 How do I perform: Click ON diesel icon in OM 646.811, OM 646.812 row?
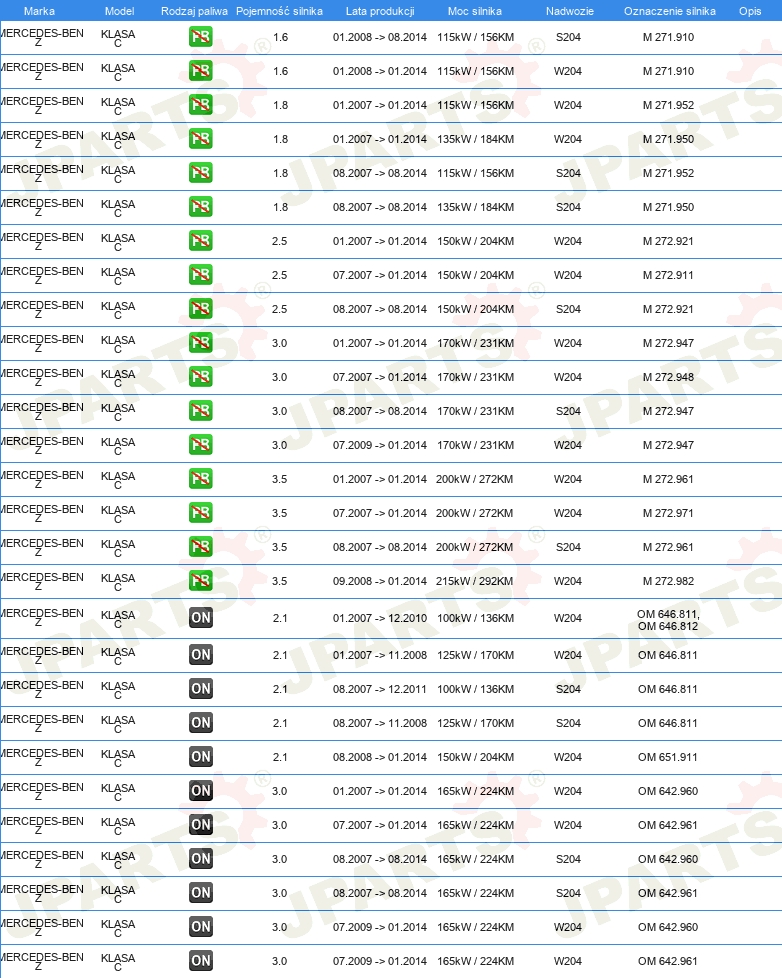[201, 618]
